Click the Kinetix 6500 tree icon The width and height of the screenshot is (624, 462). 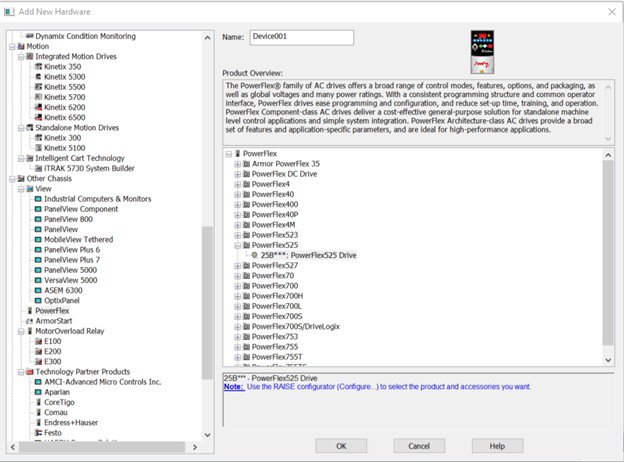click(x=38, y=117)
